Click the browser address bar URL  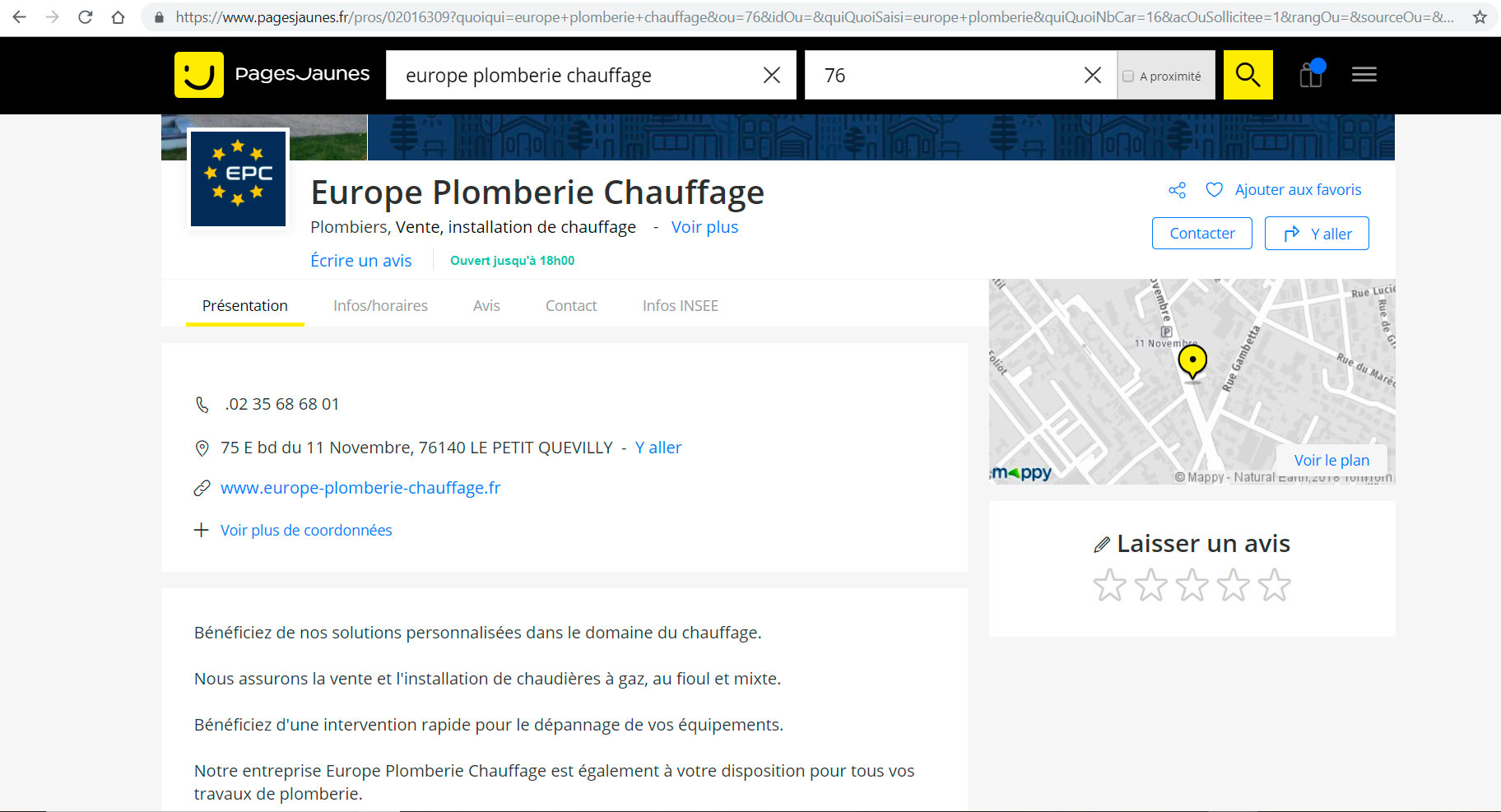point(815,16)
